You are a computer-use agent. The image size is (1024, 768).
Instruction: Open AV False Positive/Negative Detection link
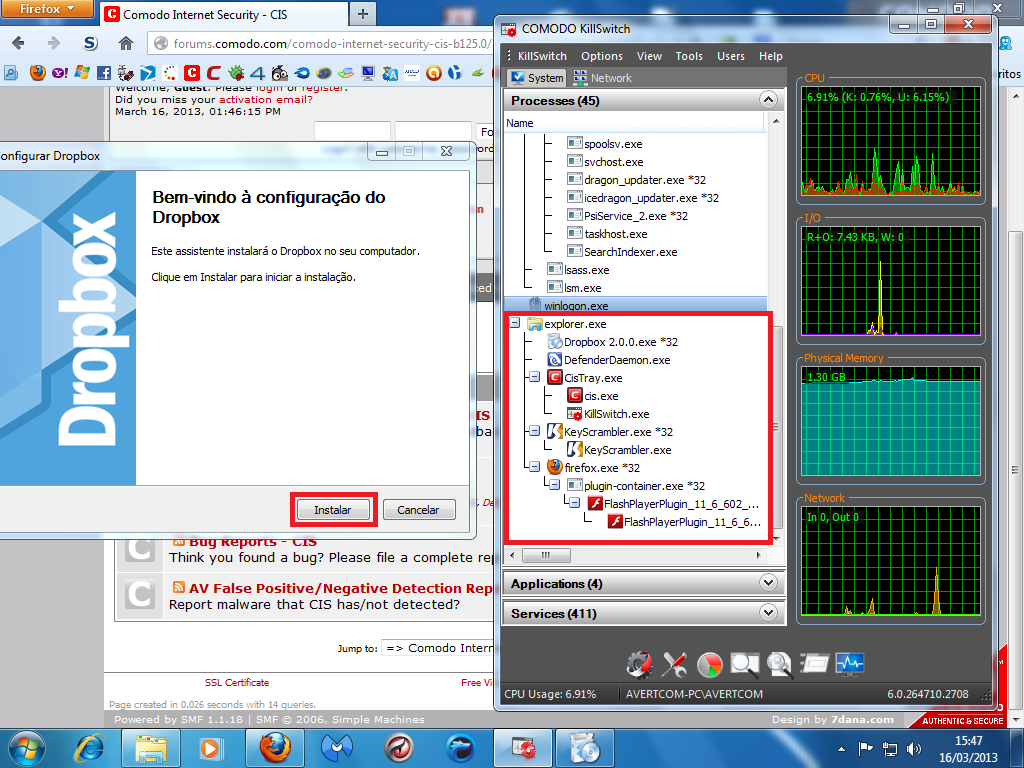point(341,588)
